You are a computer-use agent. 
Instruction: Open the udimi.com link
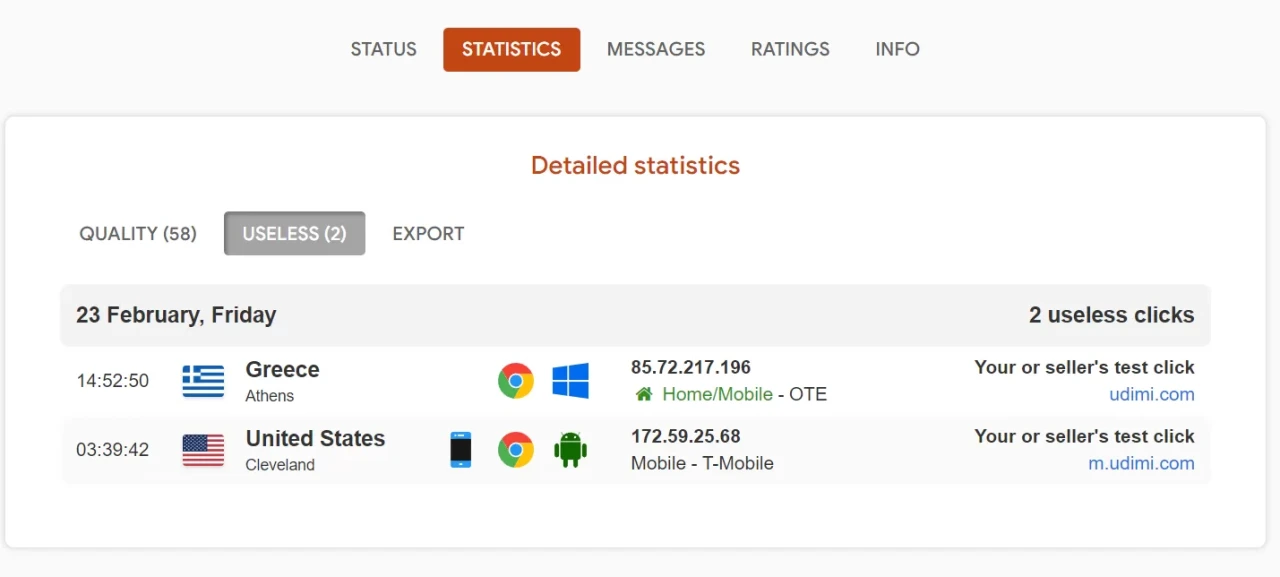coord(1151,394)
